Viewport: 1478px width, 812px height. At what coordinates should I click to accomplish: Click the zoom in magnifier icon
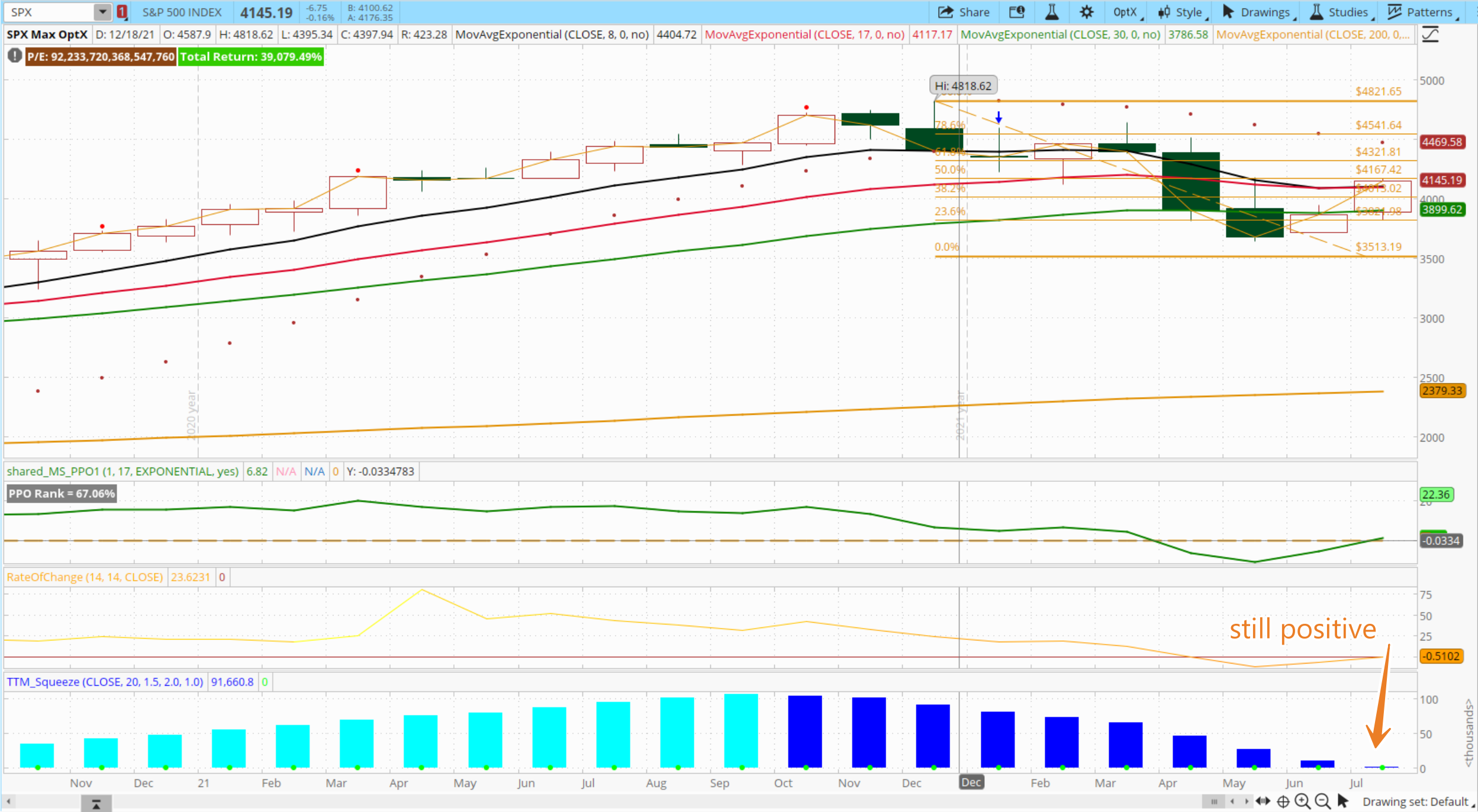coord(1302,801)
